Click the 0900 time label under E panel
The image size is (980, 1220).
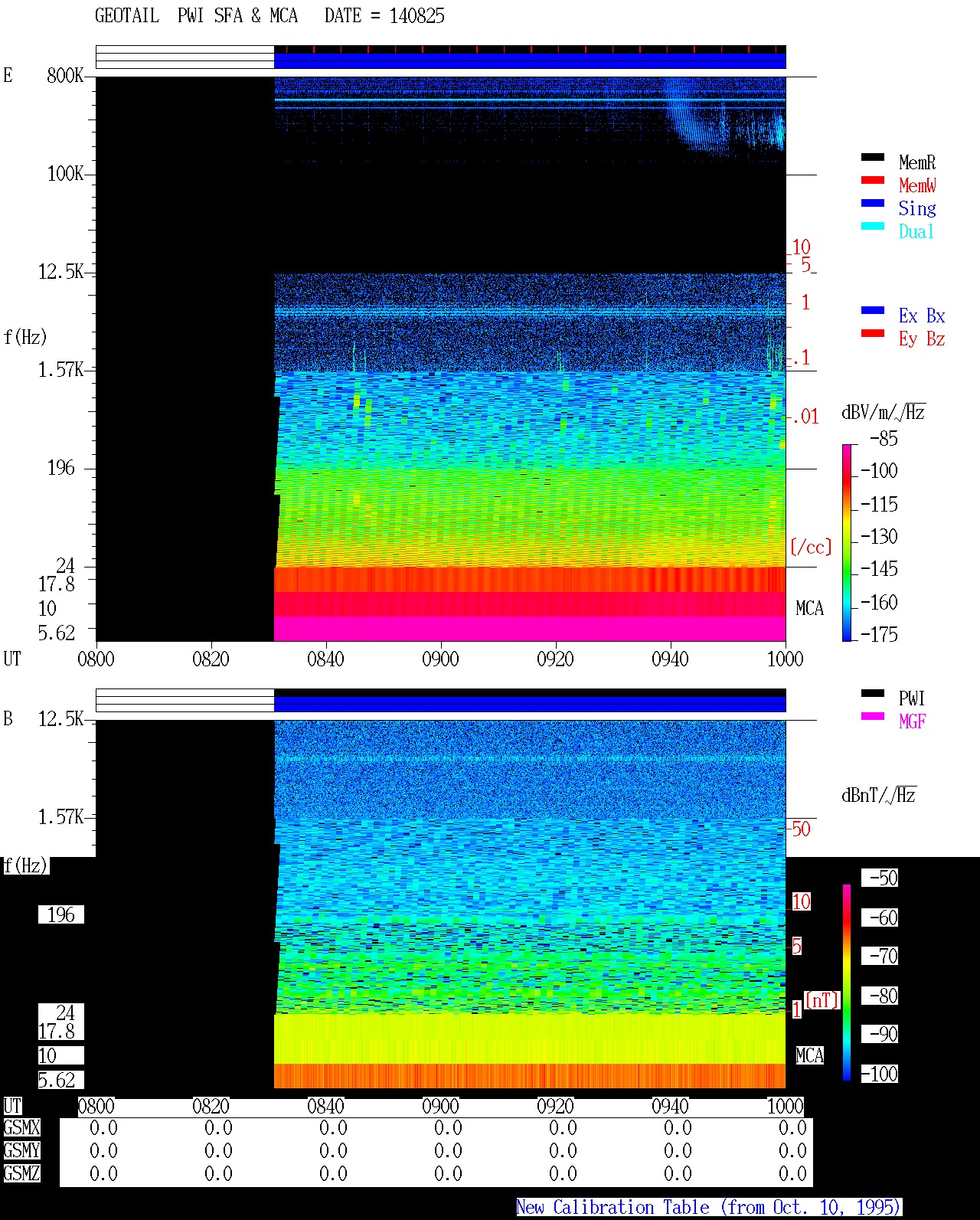click(440, 659)
